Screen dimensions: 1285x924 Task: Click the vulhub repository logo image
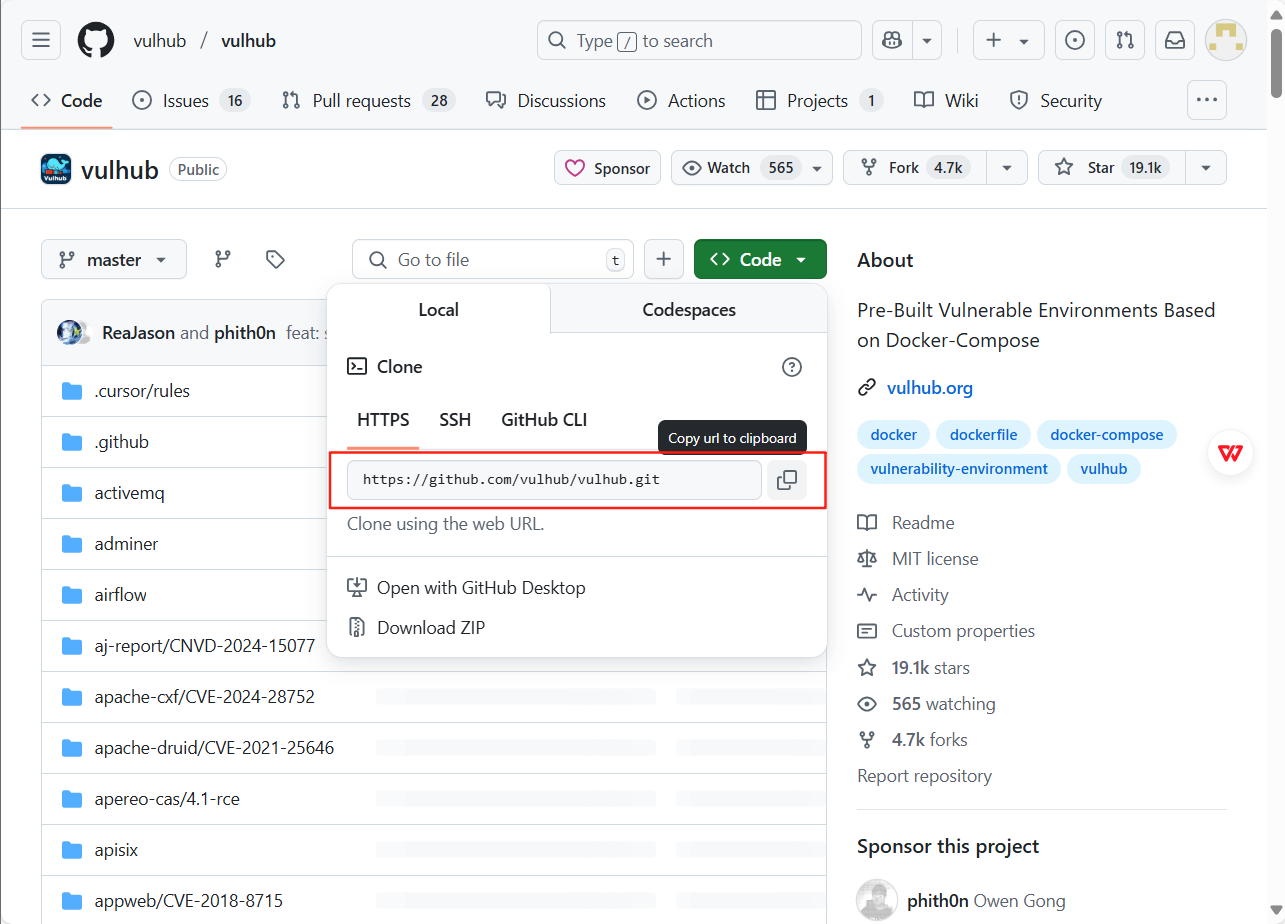click(x=56, y=169)
